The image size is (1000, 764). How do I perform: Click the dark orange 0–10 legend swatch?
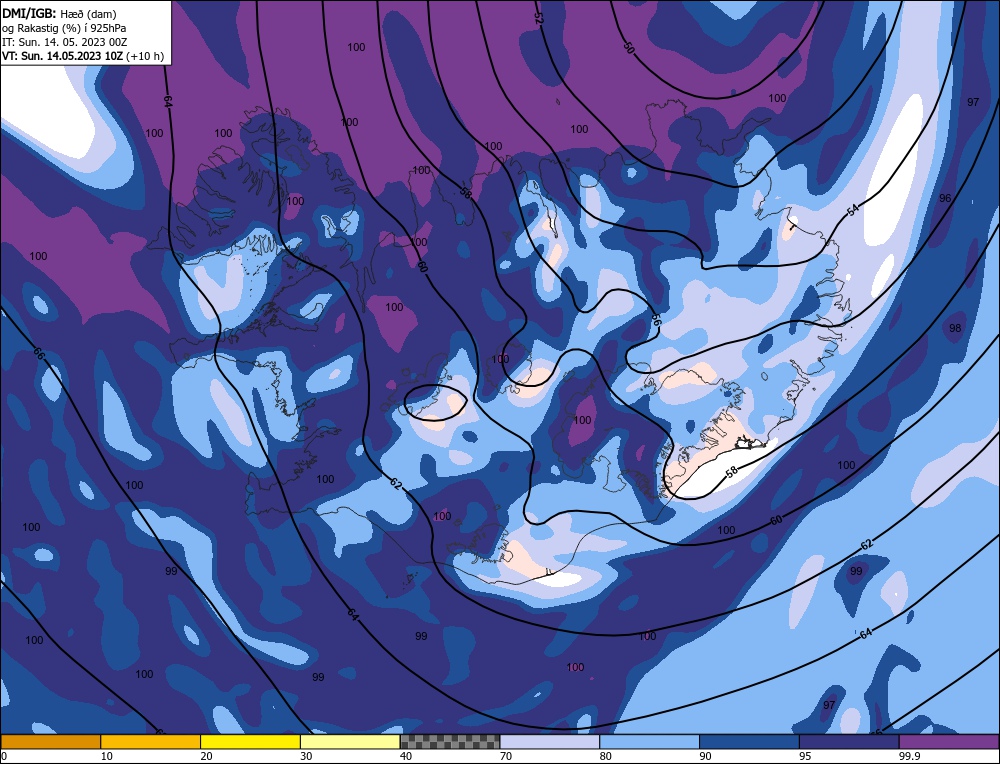(50, 741)
